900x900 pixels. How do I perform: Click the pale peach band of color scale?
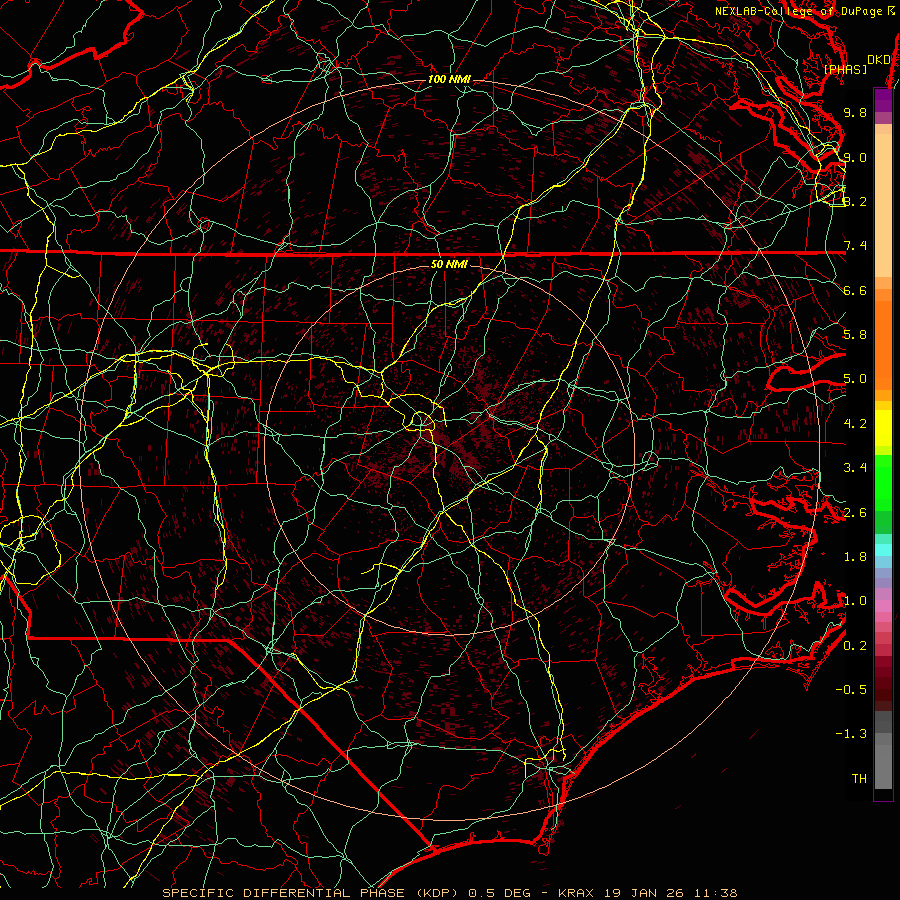point(883,205)
